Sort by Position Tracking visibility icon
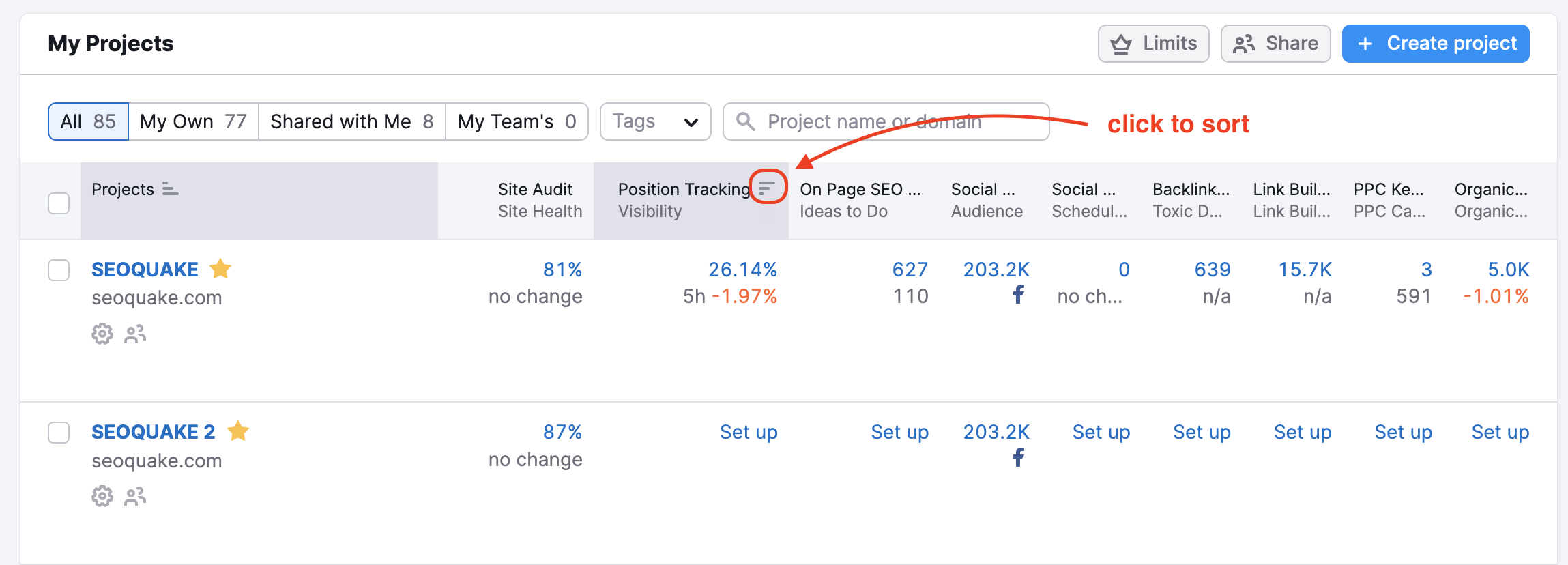Image resolution: width=1568 pixels, height=565 pixels. (768, 187)
